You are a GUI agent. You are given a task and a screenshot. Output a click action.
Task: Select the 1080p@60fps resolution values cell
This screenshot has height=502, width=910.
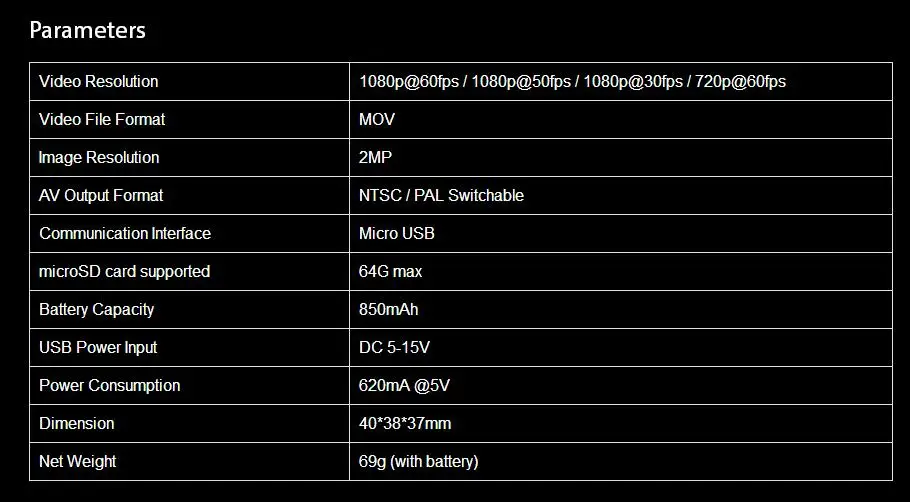(x=572, y=81)
